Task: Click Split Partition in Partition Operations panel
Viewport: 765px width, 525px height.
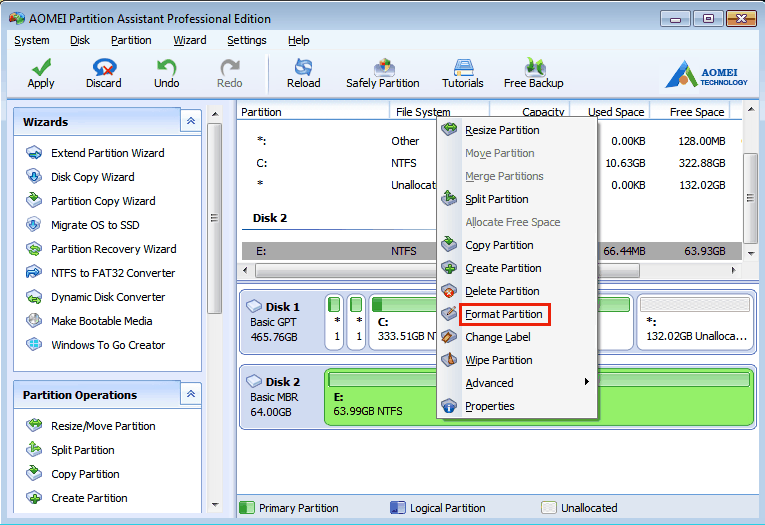Action: [82, 450]
